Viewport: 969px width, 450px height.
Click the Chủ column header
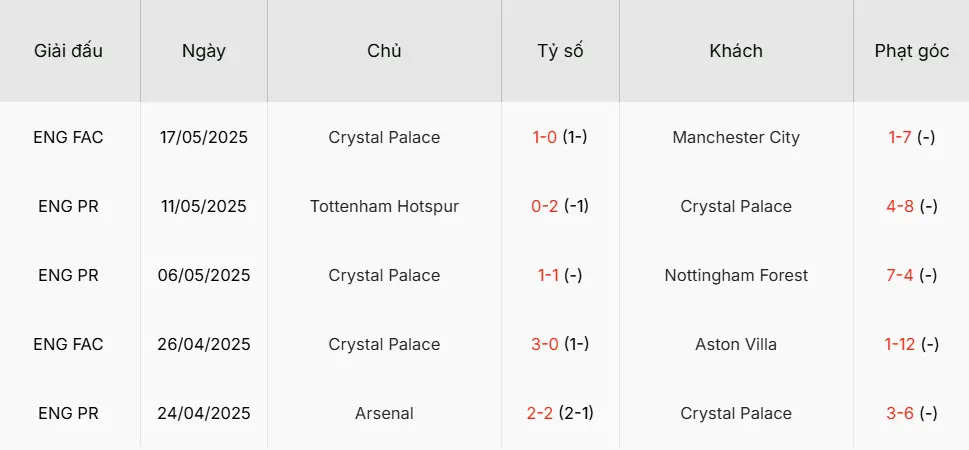384,51
